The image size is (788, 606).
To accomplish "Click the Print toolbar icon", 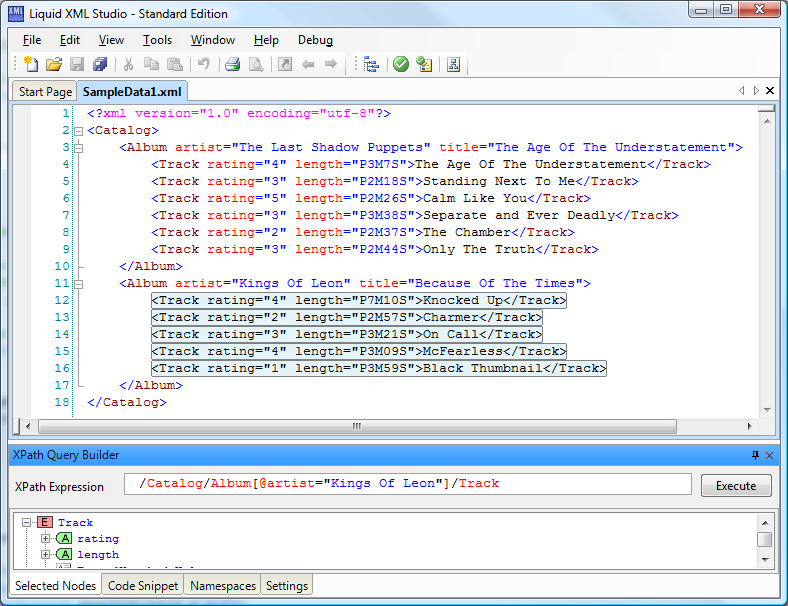I will (x=232, y=64).
